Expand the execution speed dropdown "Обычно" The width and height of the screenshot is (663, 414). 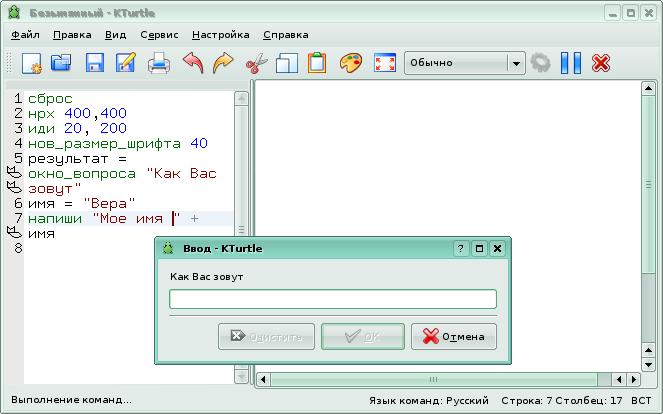(515, 63)
